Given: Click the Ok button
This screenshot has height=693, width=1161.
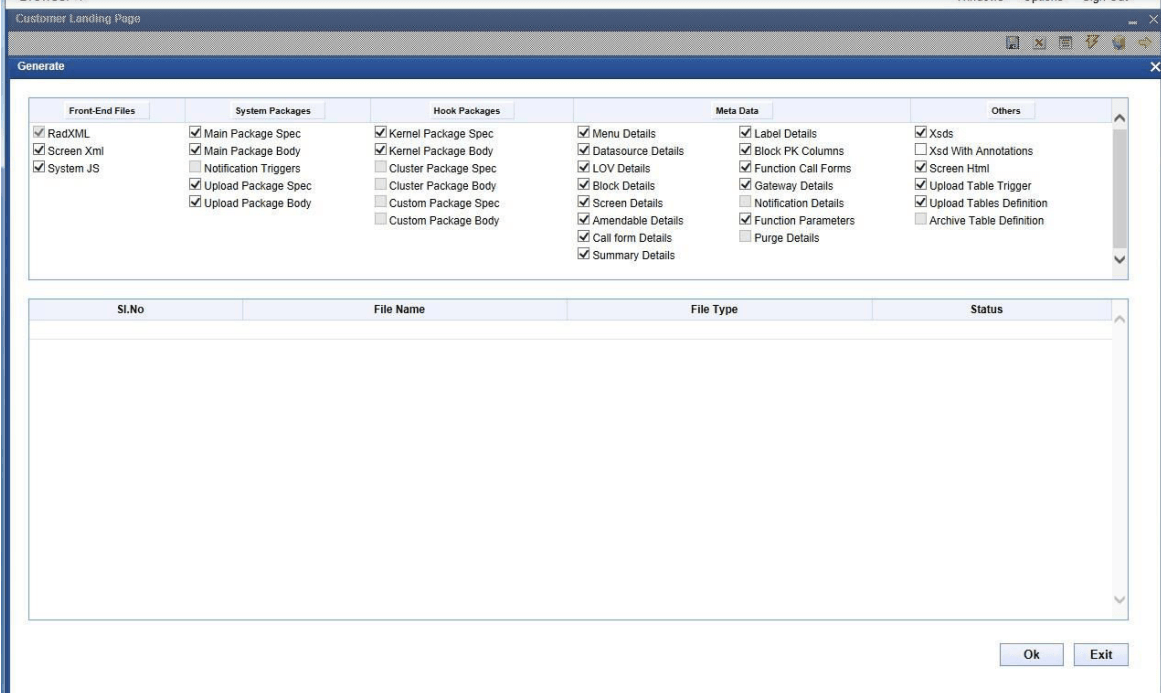Looking at the screenshot, I should tap(1031, 654).
